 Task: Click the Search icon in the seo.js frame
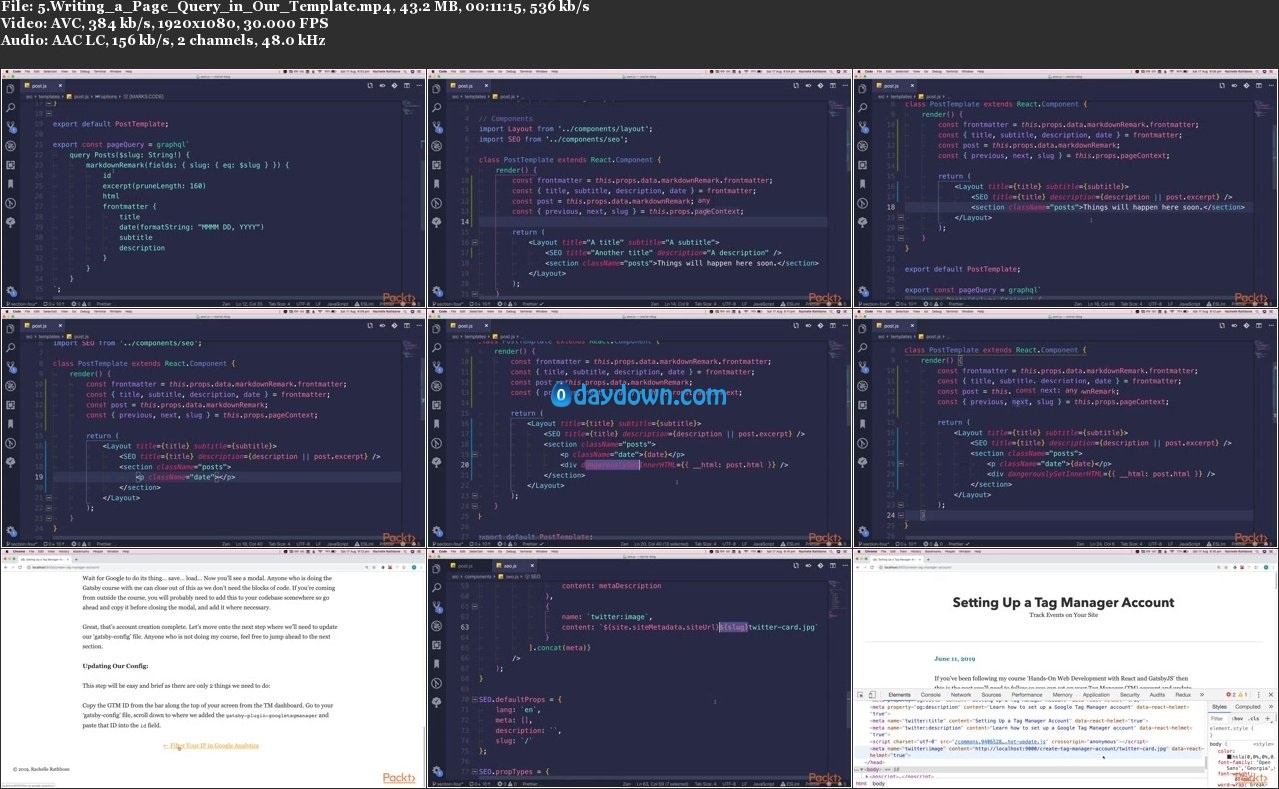coord(436,587)
